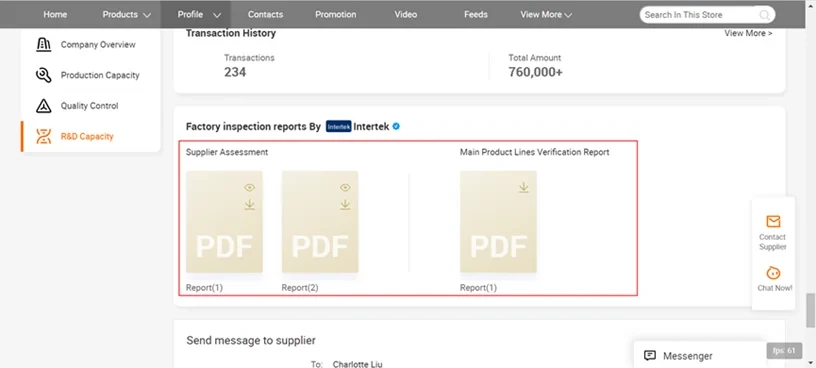Preview Supplier Assessment Report(1) with eye icon

point(250,187)
